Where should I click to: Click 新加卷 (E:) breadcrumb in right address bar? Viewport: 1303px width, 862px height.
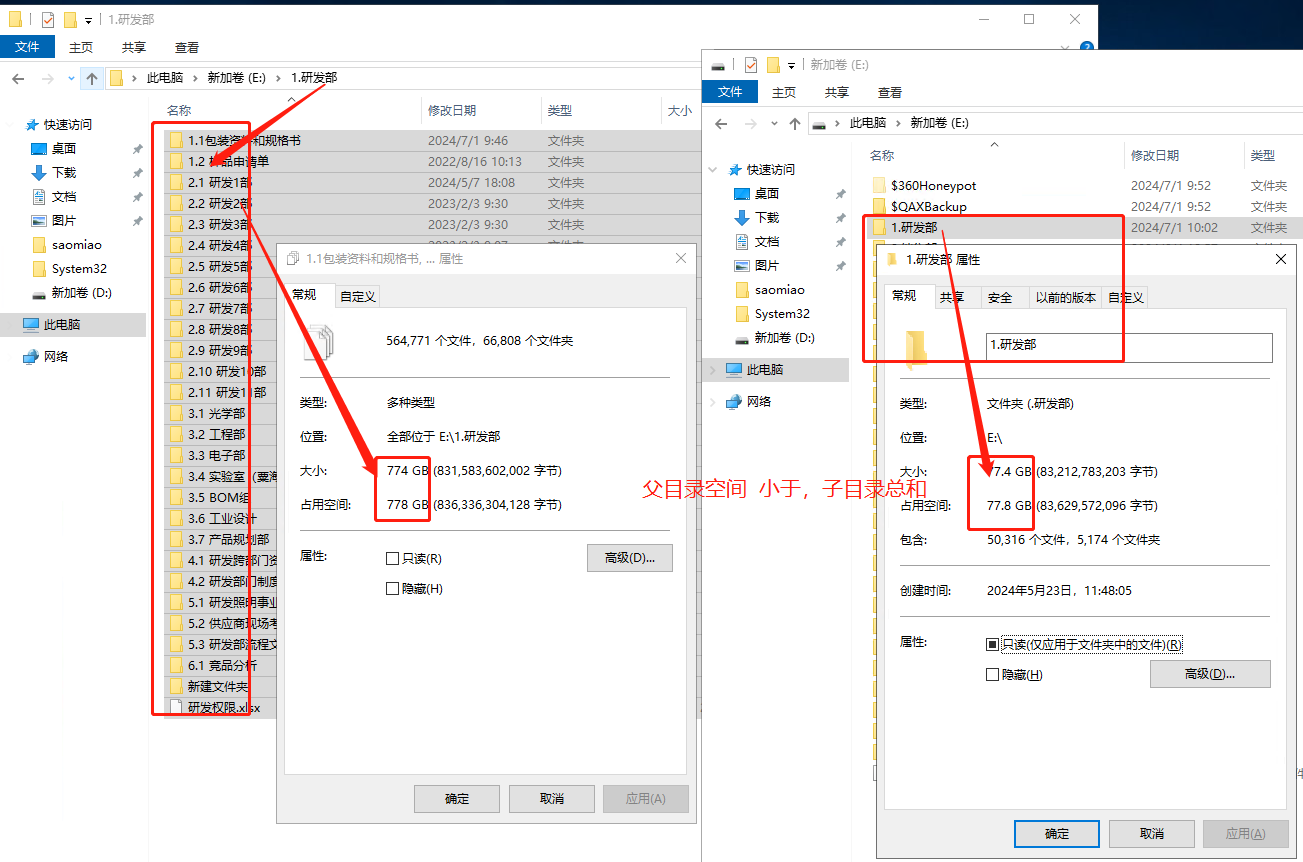tap(939, 123)
